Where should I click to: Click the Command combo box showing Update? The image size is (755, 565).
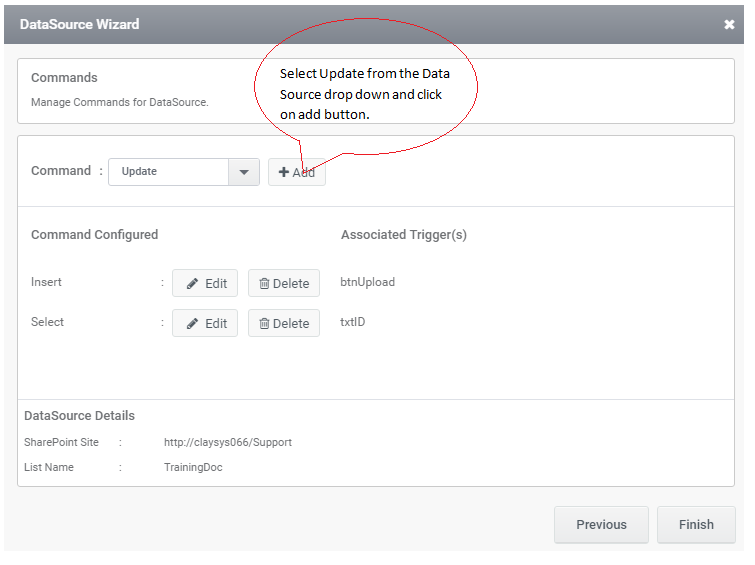tap(184, 172)
